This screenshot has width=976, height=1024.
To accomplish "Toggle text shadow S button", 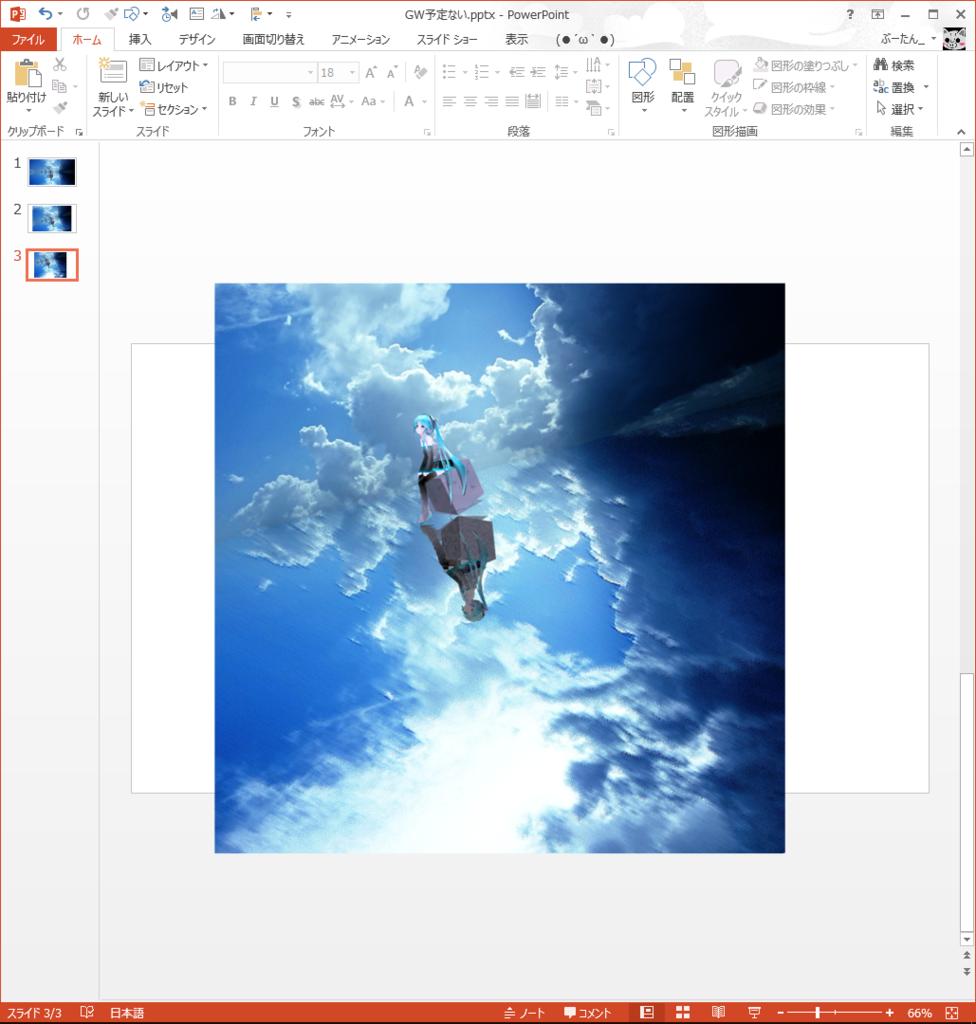I will [296, 101].
